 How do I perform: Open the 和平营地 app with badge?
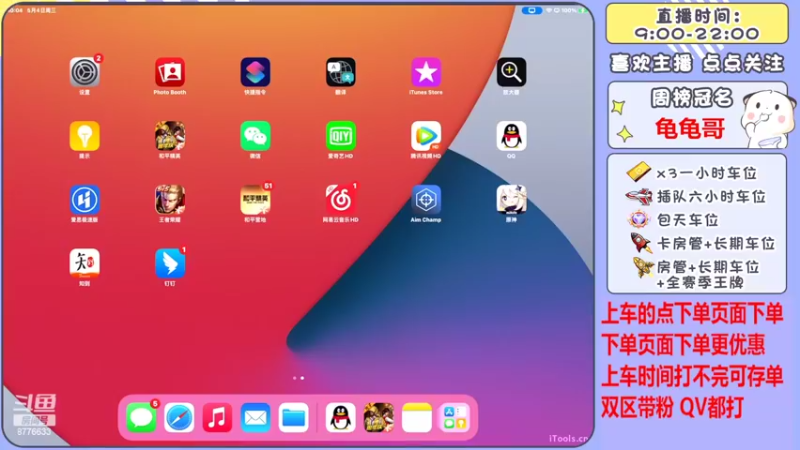click(x=255, y=199)
